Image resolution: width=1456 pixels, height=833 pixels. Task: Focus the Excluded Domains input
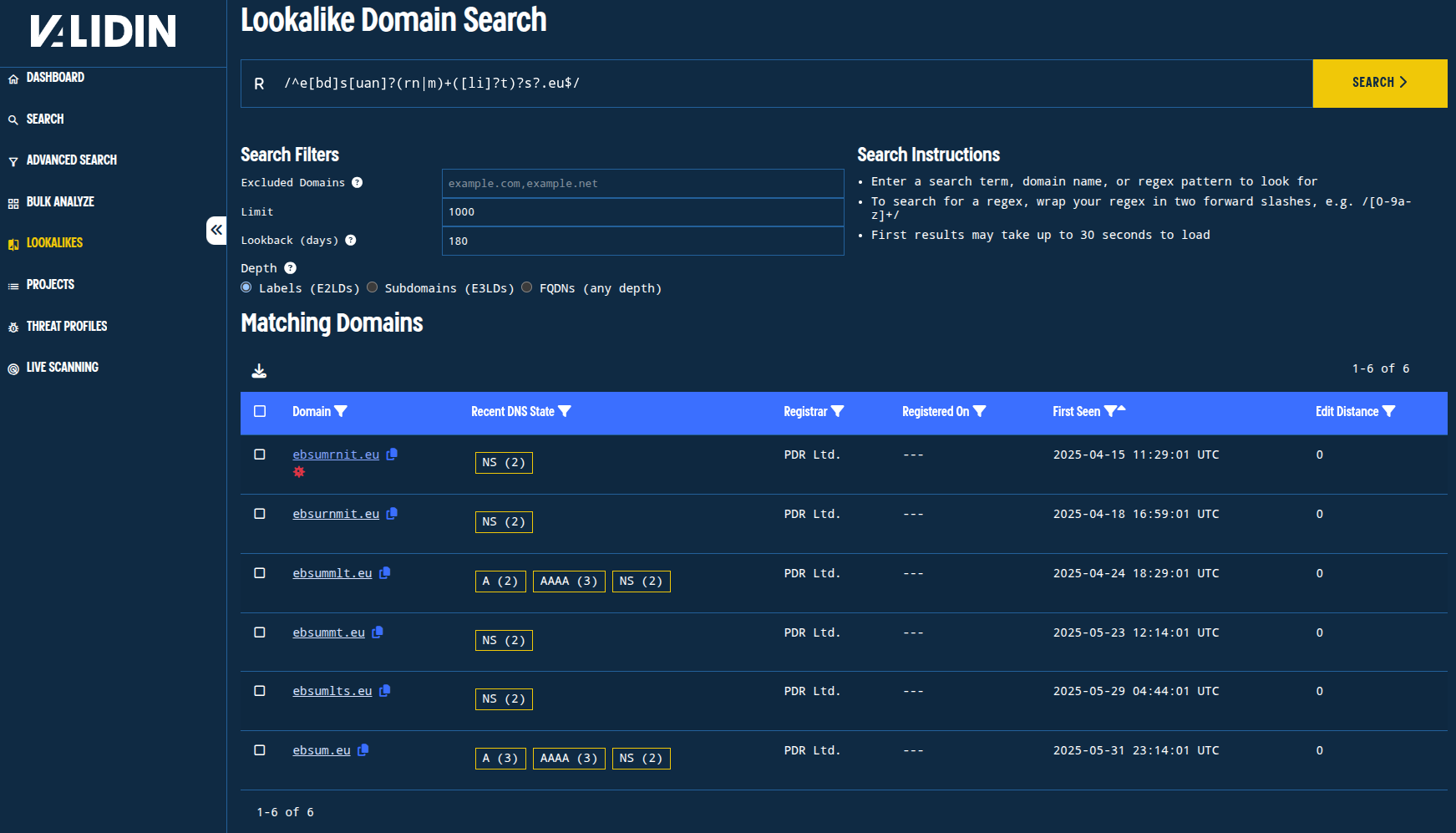(x=642, y=184)
